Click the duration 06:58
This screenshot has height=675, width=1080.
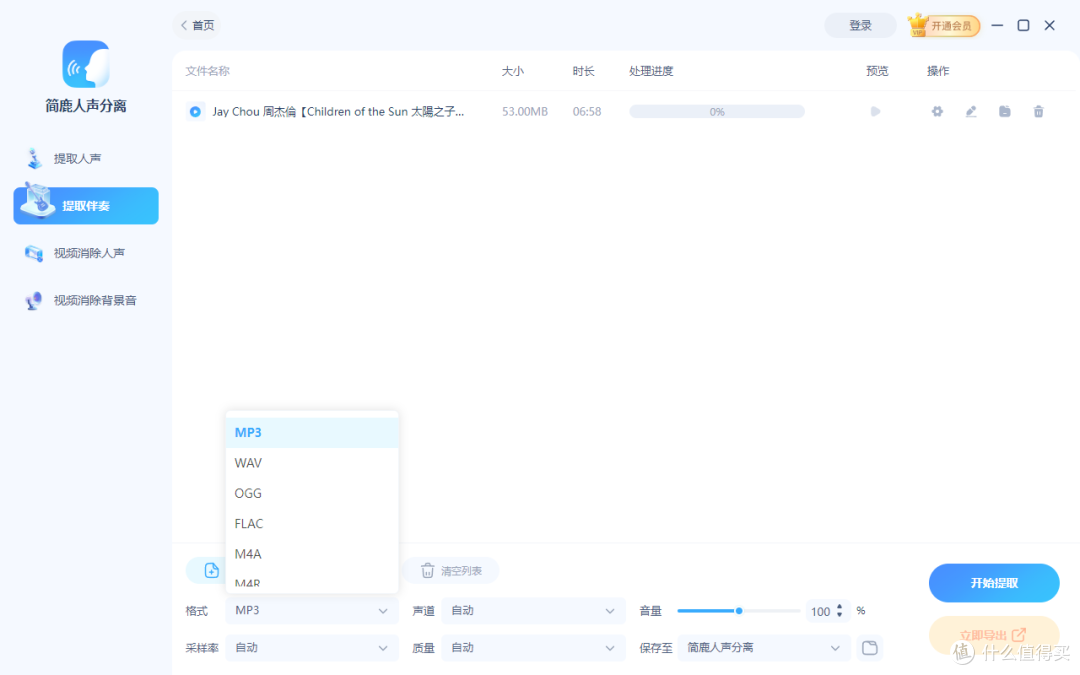click(587, 112)
